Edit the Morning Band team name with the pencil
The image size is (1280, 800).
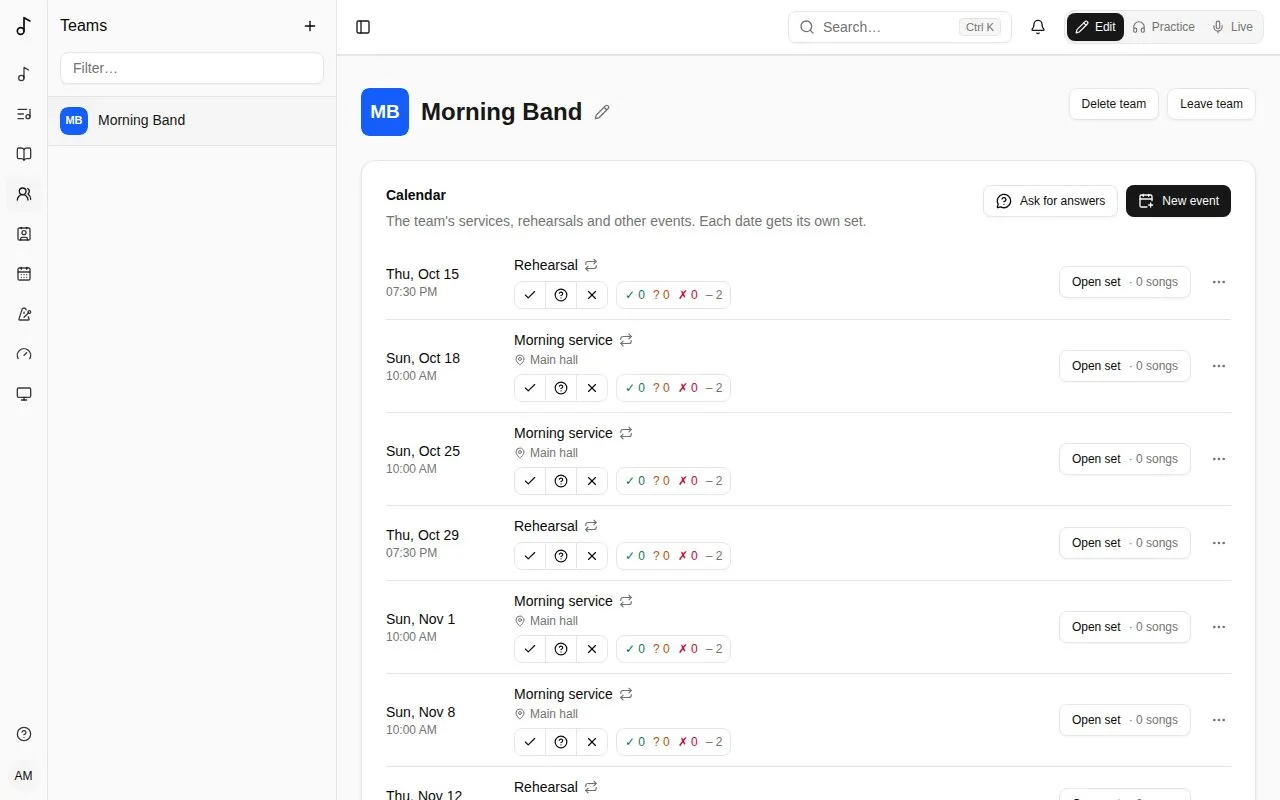coord(602,112)
